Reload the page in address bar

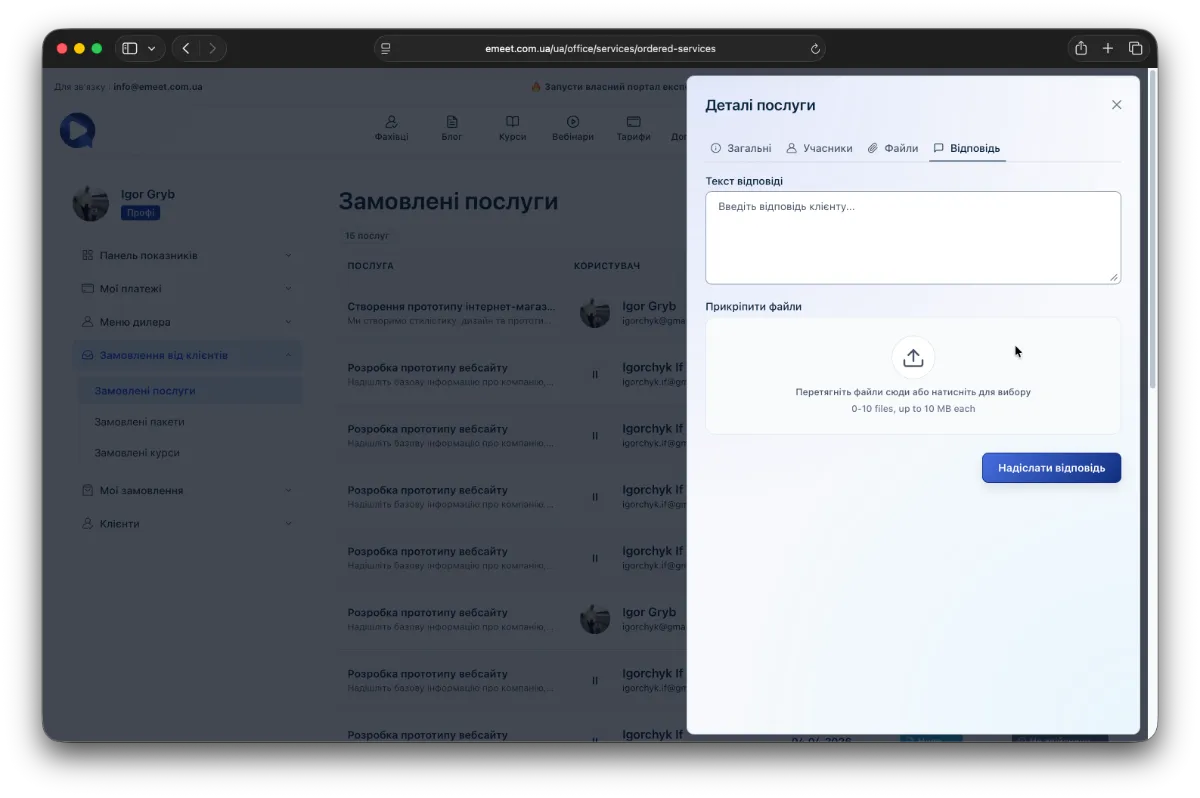(815, 48)
